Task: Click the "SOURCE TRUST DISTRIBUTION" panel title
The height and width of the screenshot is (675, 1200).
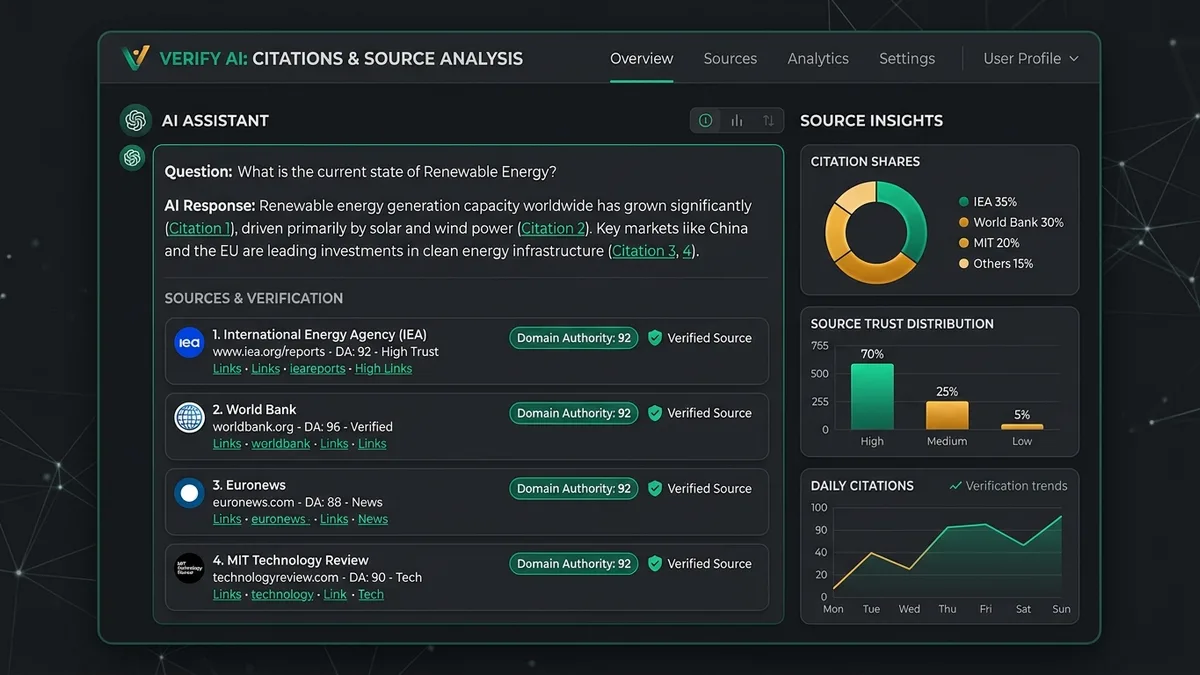Action: pyautogui.click(x=902, y=324)
